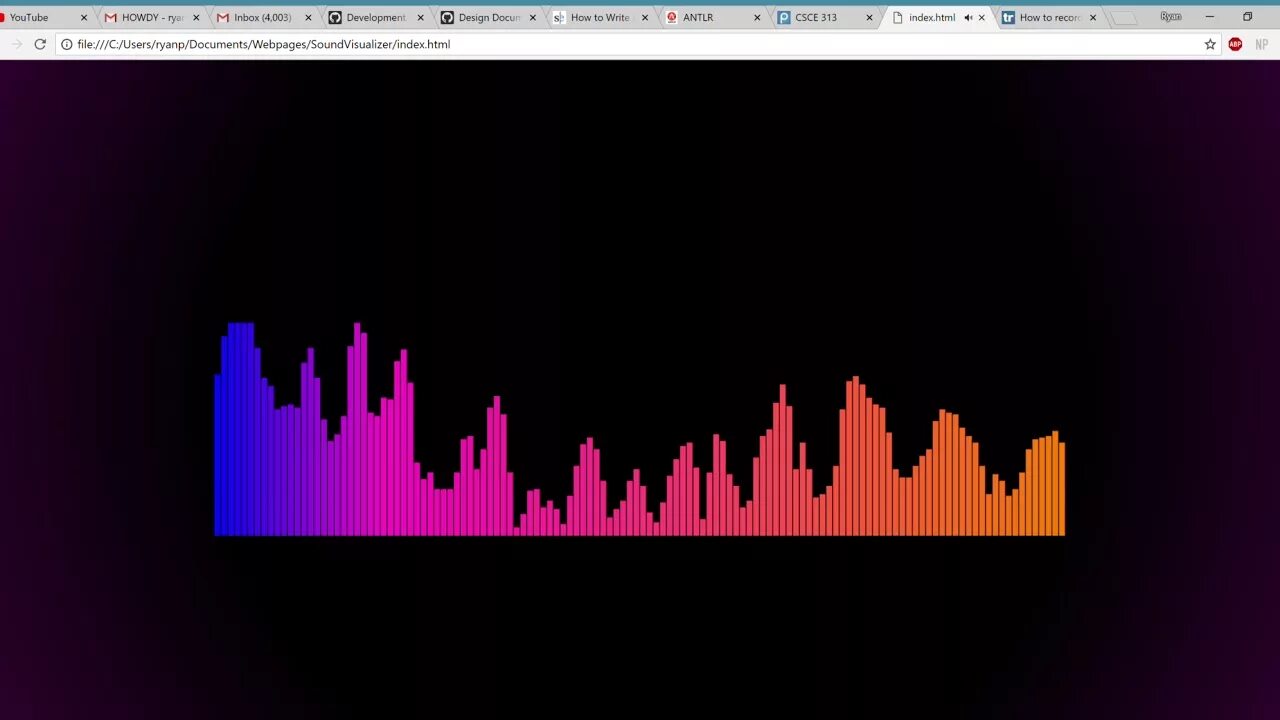The image size is (1280, 720).
Task: Open the Adblock Plus extension
Action: (x=1235, y=44)
